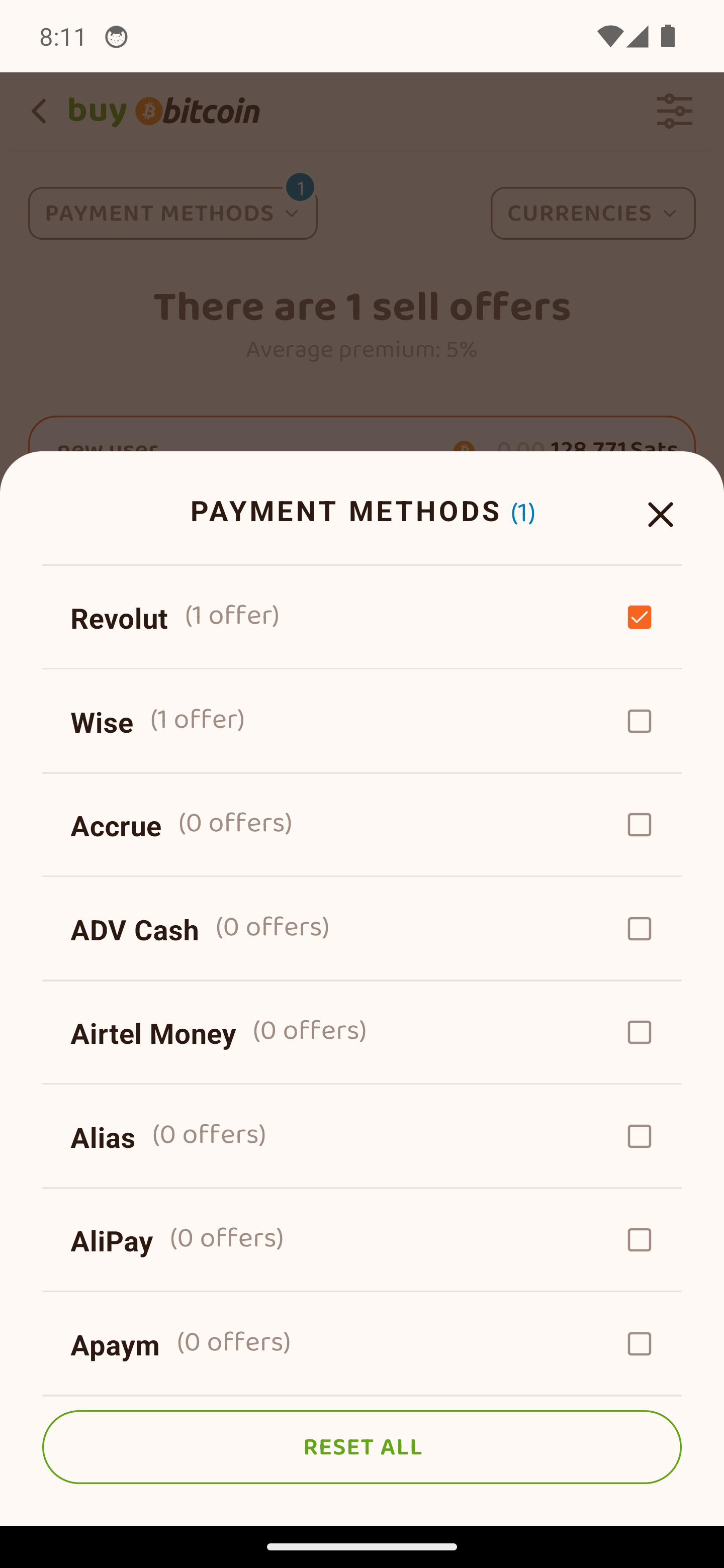
Task: Tap the cat face status icon
Action: [116, 37]
